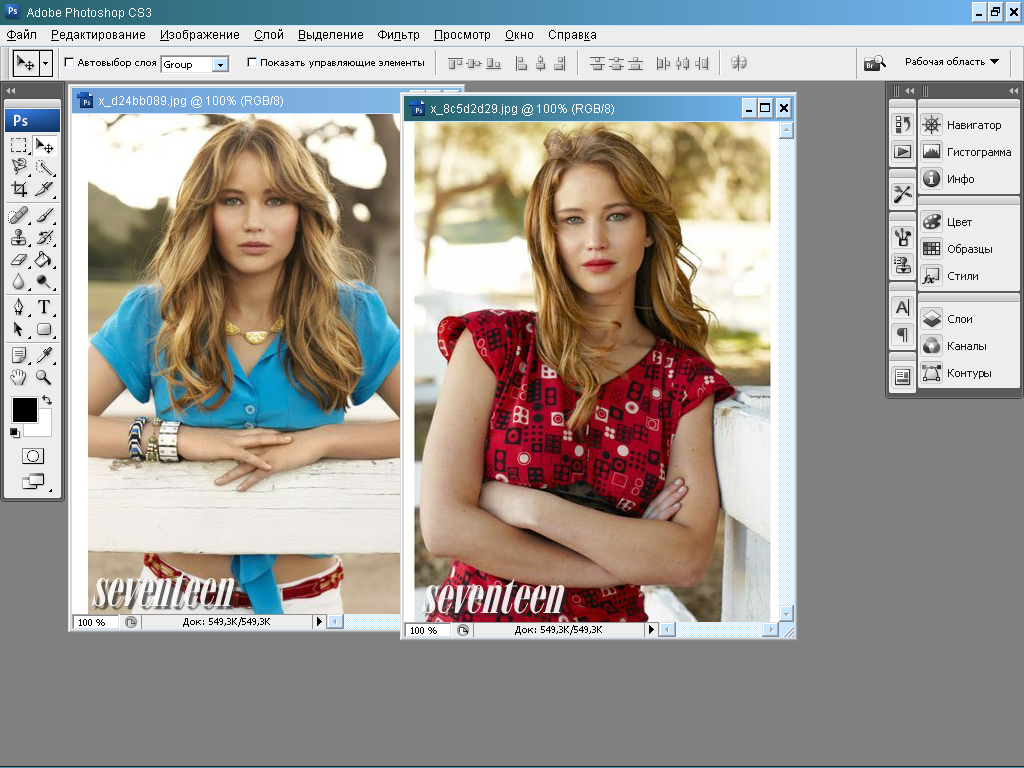Select the Pen tool
The image size is (1024, 768).
coord(19,307)
